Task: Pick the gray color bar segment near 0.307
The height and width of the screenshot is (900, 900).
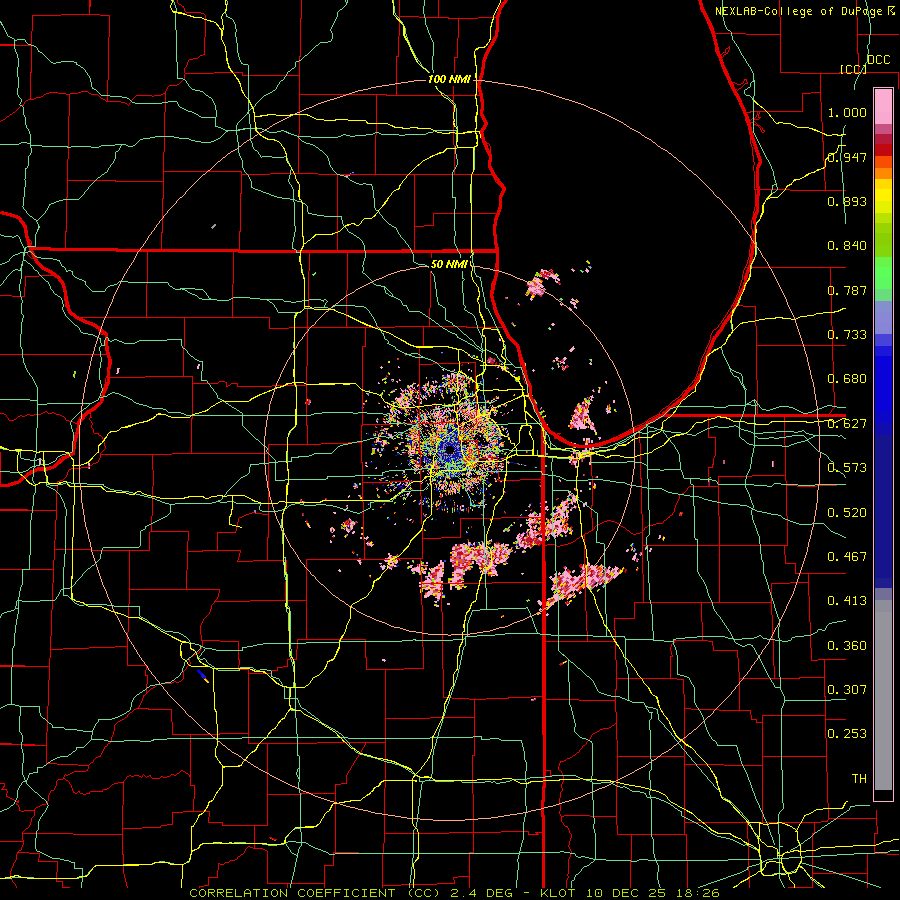Action: (883, 695)
